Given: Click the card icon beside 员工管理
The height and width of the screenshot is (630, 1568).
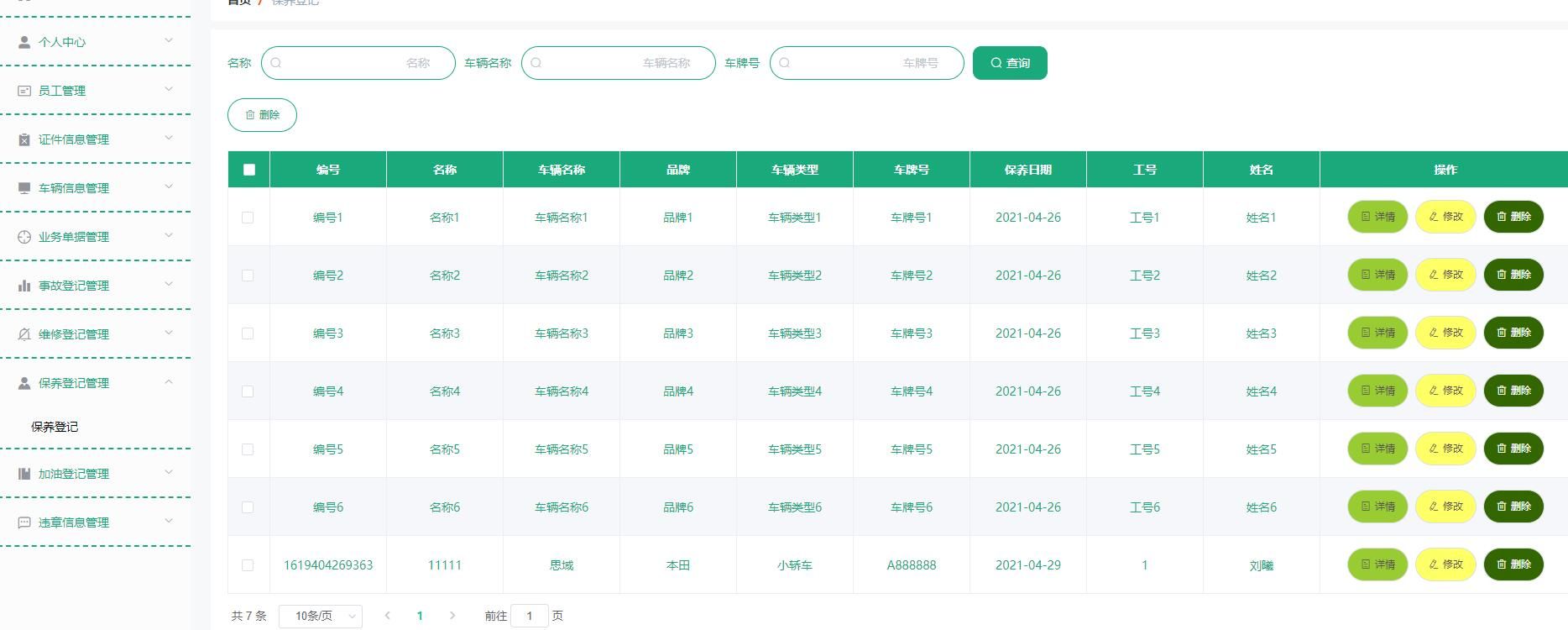Looking at the screenshot, I should coord(24,90).
